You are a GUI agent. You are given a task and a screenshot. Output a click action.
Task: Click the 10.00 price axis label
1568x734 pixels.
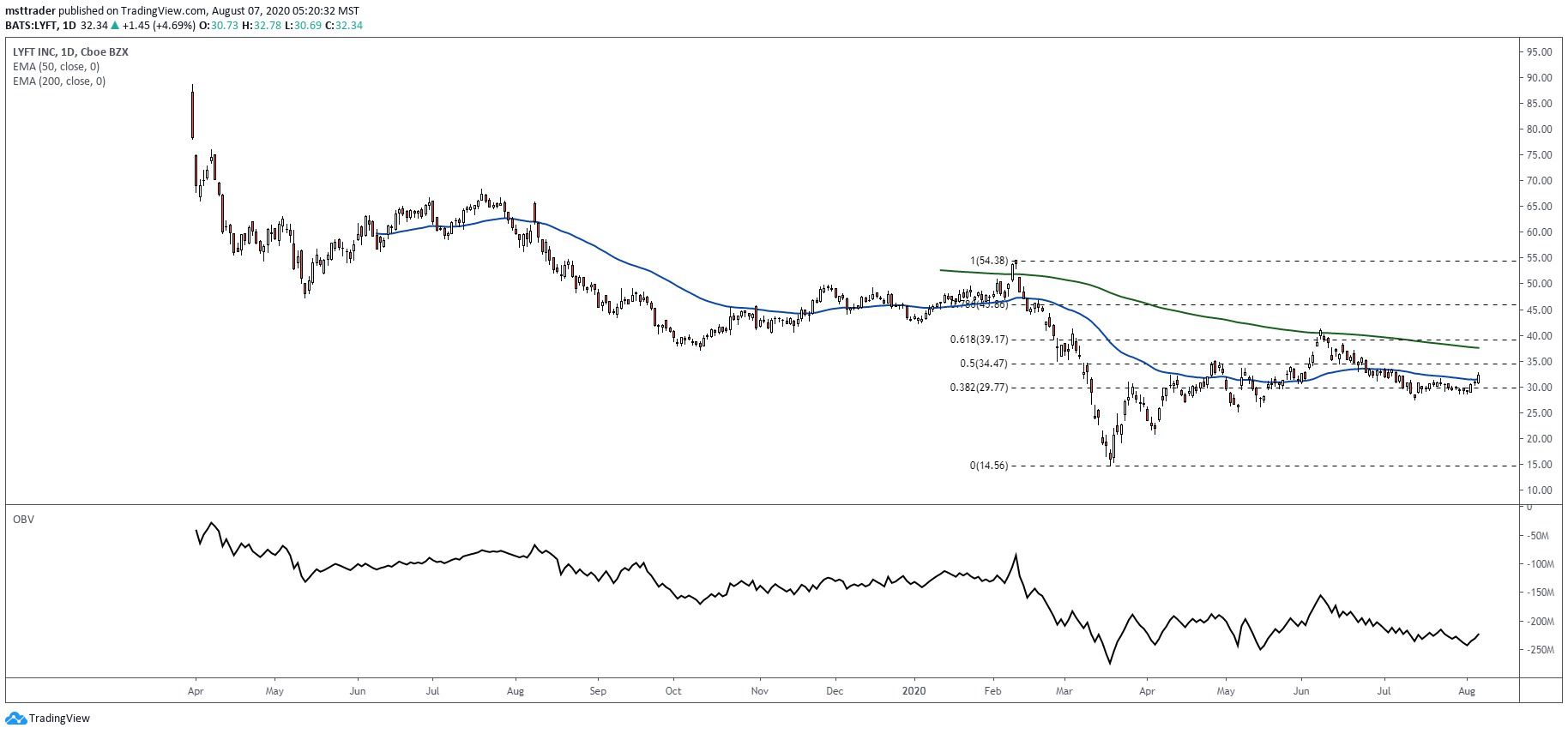pos(1538,490)
